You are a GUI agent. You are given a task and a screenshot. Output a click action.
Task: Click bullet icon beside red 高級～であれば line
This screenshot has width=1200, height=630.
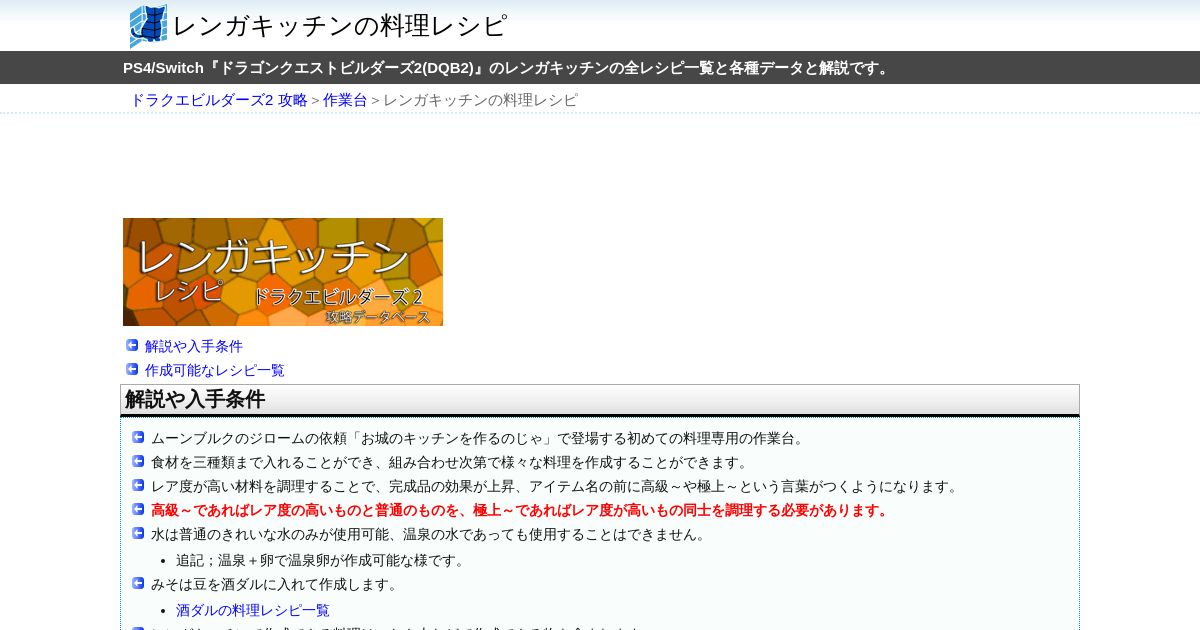tap(138, 509)
